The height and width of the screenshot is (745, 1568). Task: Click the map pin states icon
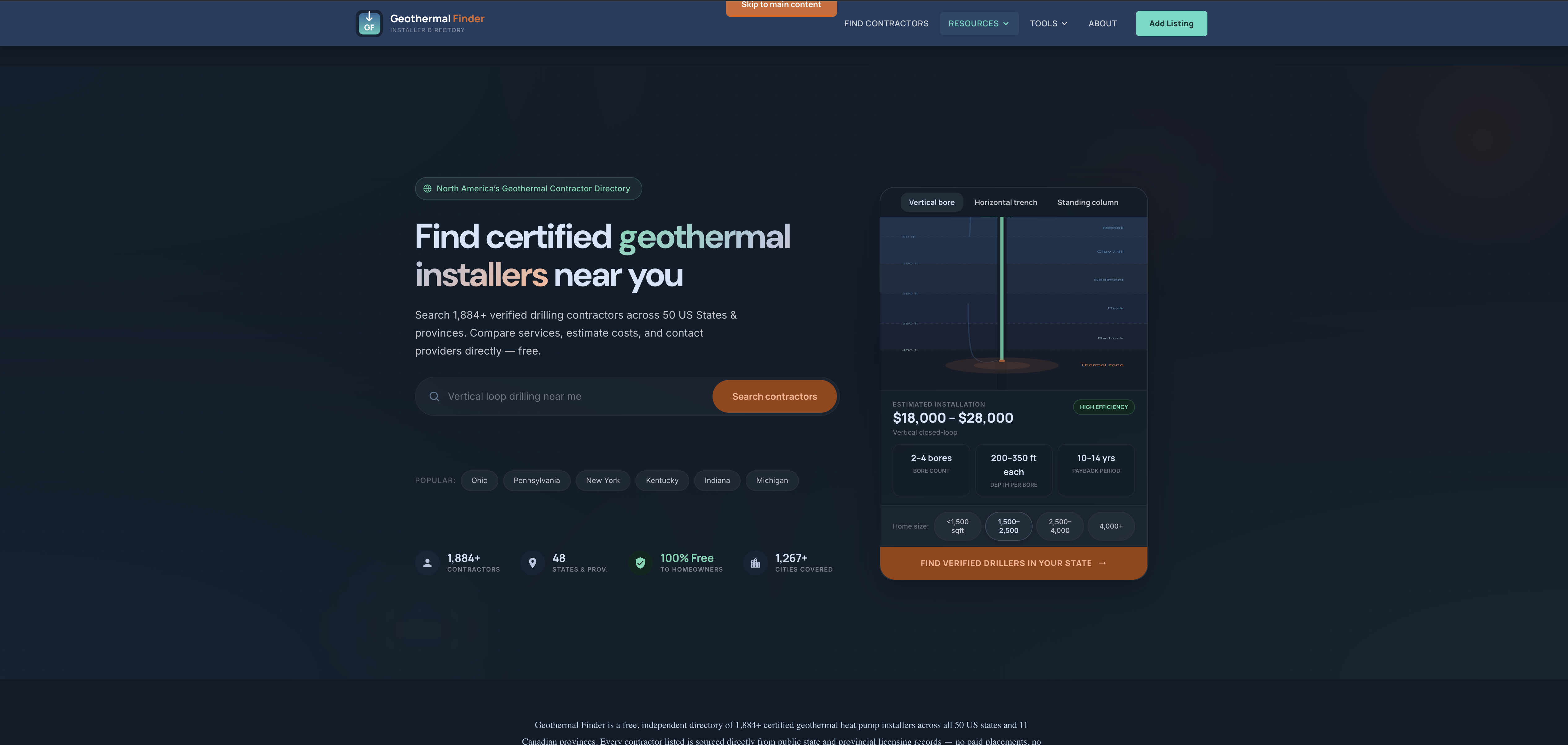(x=533, y=563)
